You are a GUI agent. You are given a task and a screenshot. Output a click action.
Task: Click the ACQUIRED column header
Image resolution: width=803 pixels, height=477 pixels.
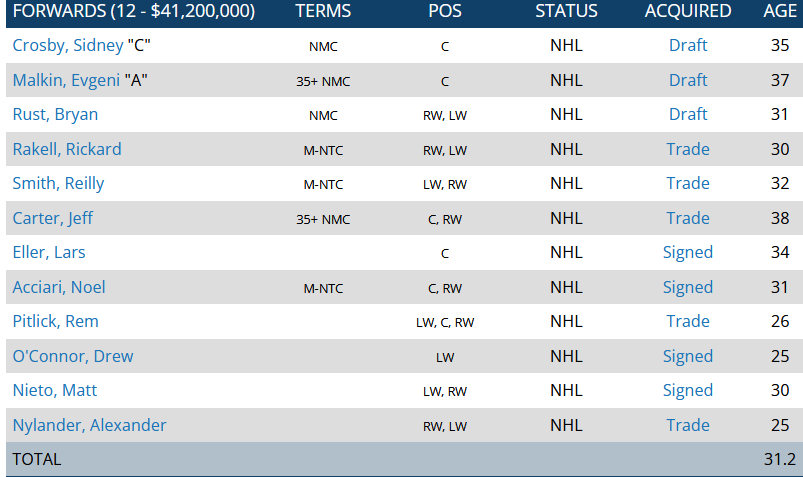click(688, 12)
